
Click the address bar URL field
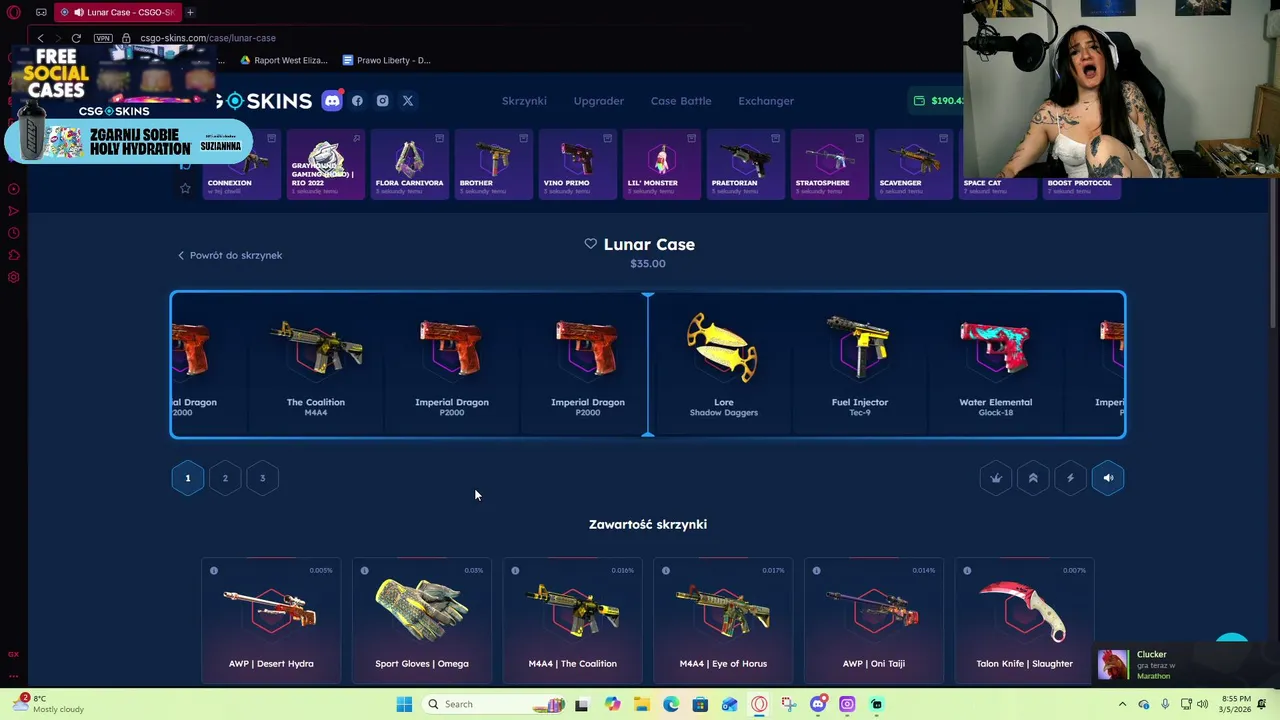pyautogui.click(x=208, y=38)
